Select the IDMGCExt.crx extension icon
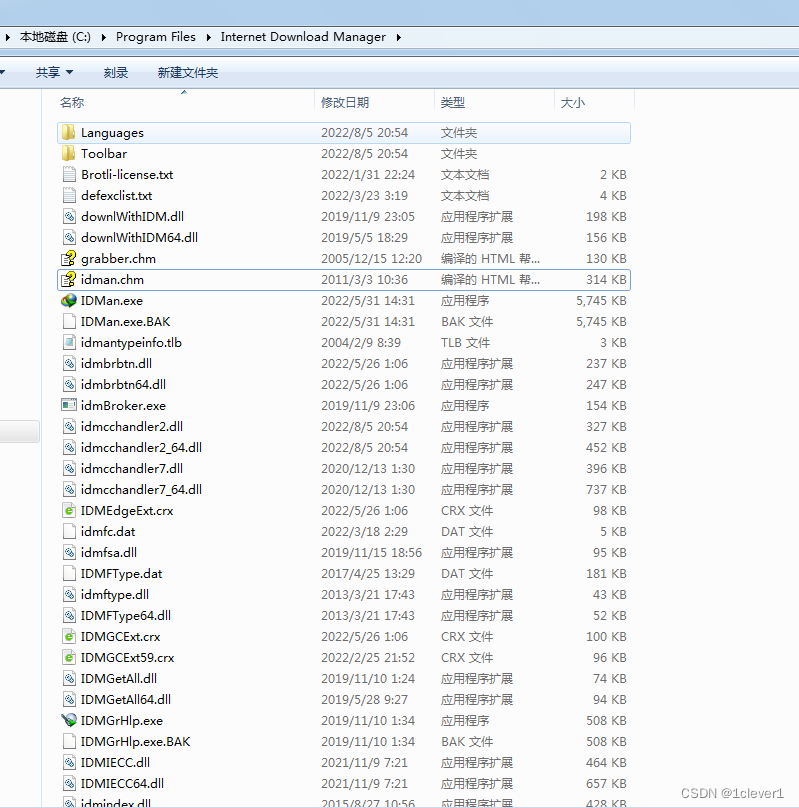Screen dimensions: 799x808 pos(69,637)
